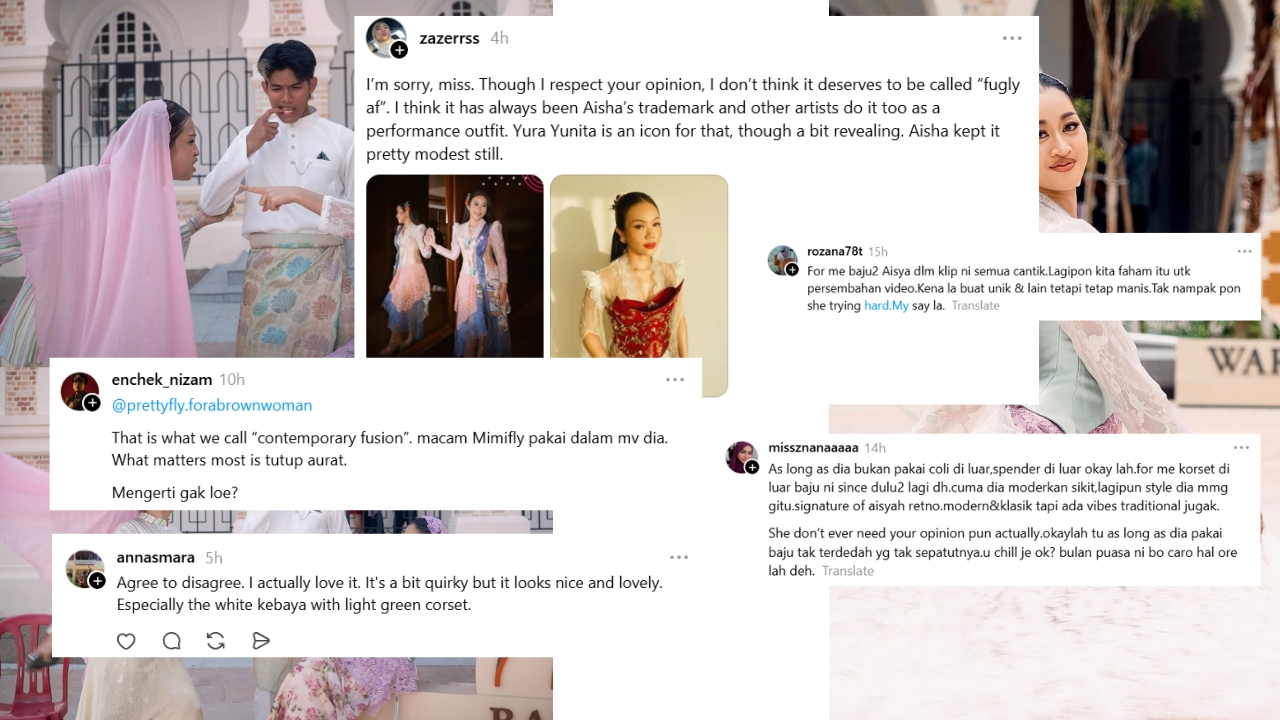The image size is (1280, 720).
Task: Open more options on rozana78t comment
Action: [x=1244, y=251]
